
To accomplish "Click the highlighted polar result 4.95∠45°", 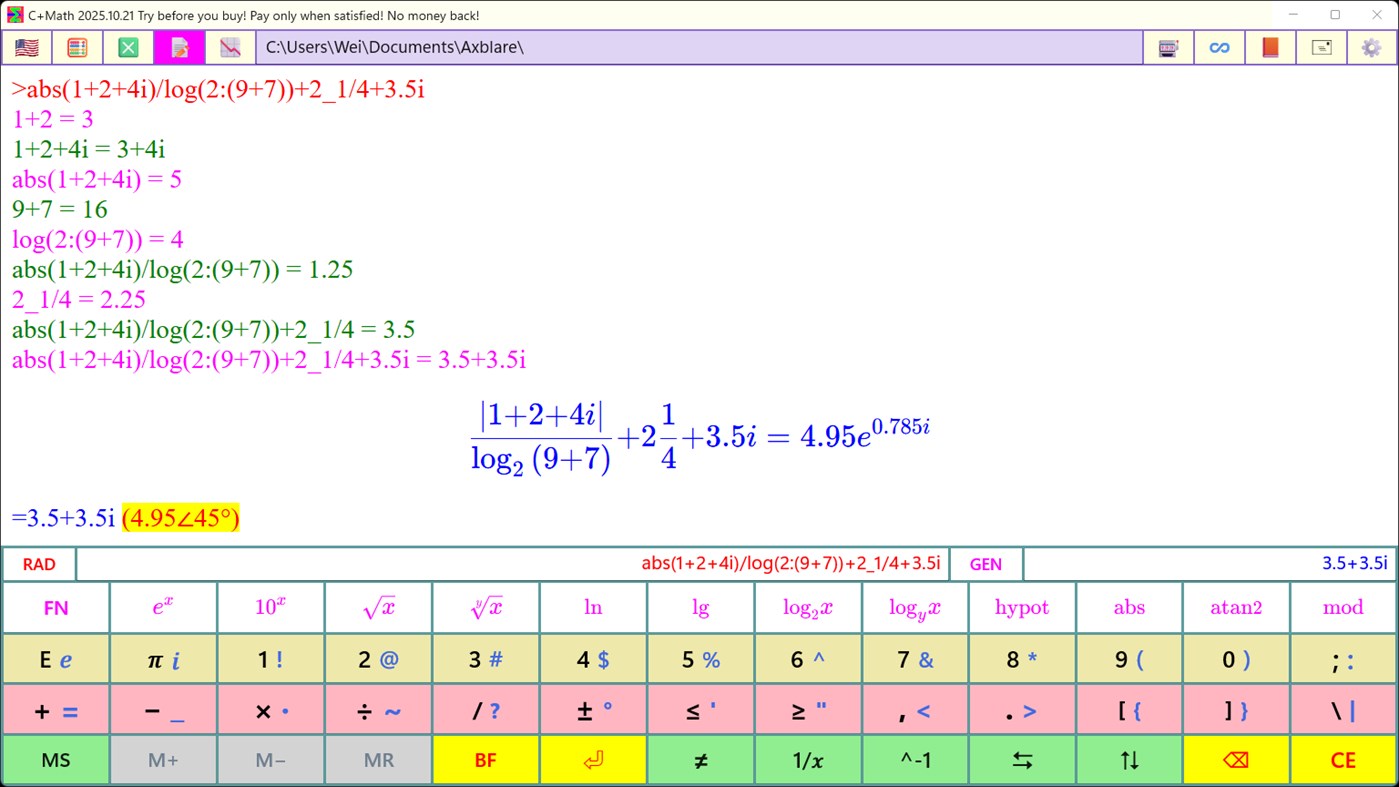I will [x=180, y=518].
